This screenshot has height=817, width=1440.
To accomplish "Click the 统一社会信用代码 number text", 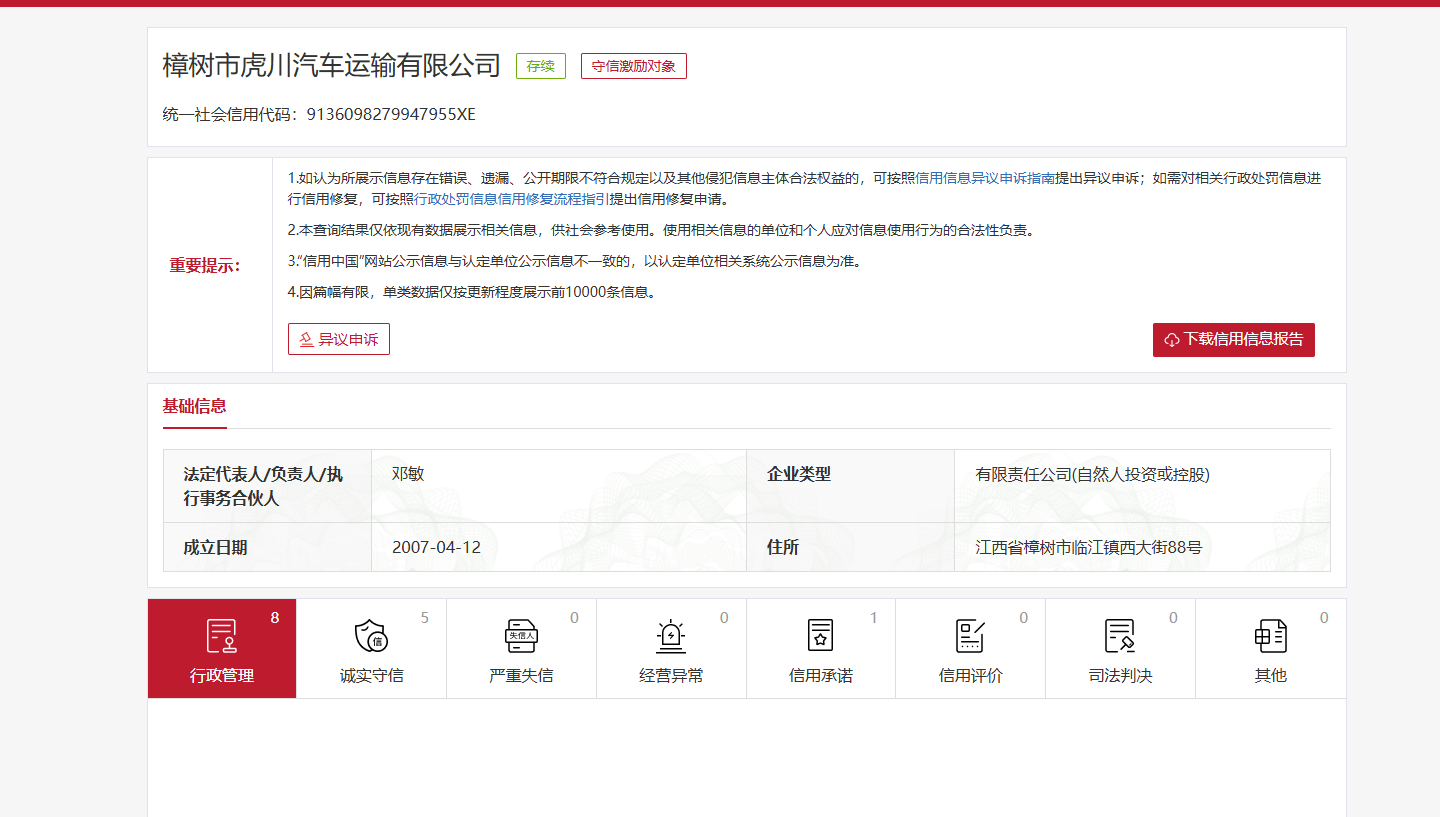I will 391,114.
